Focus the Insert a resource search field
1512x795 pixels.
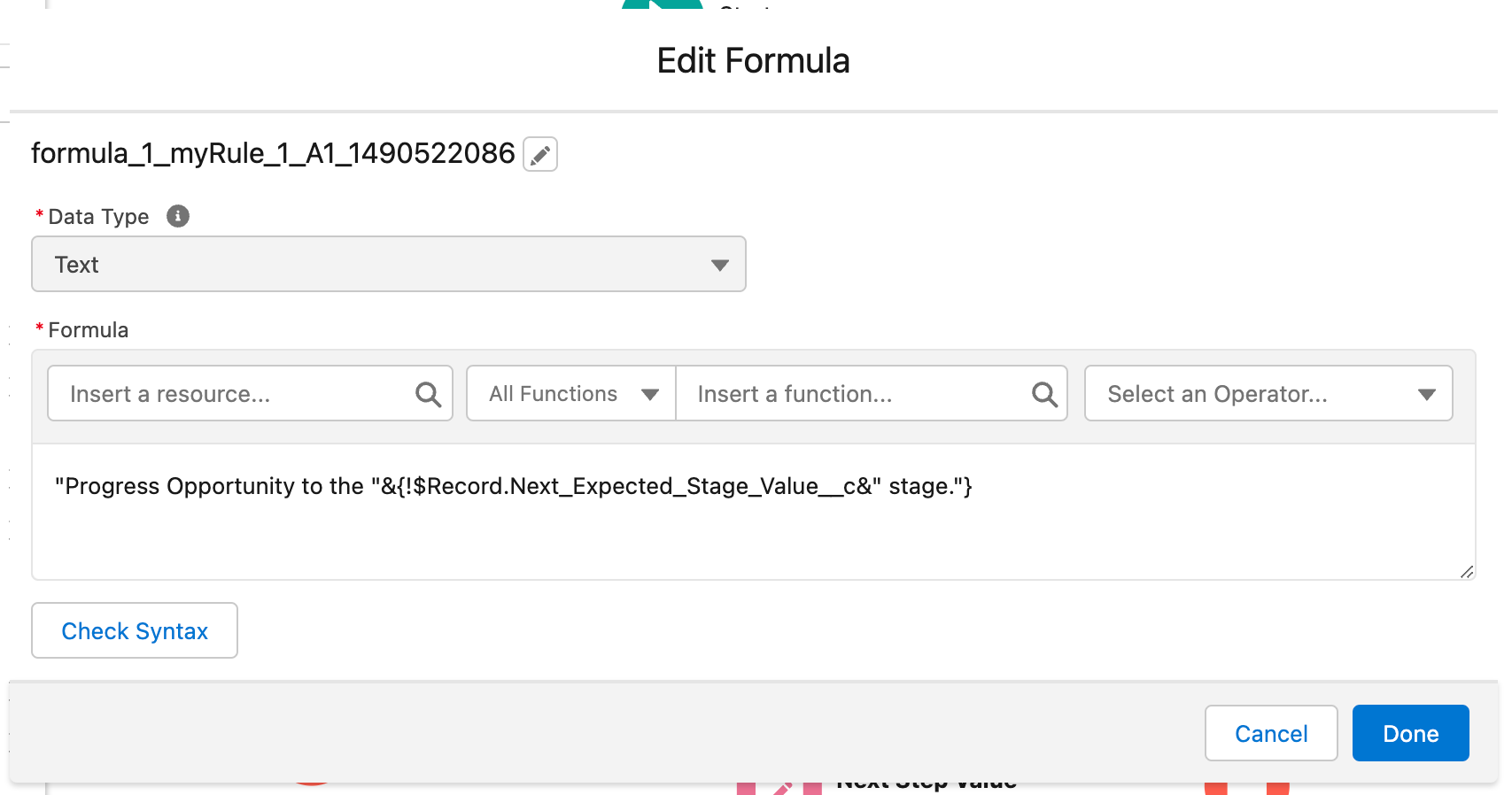tap(250, 393)
